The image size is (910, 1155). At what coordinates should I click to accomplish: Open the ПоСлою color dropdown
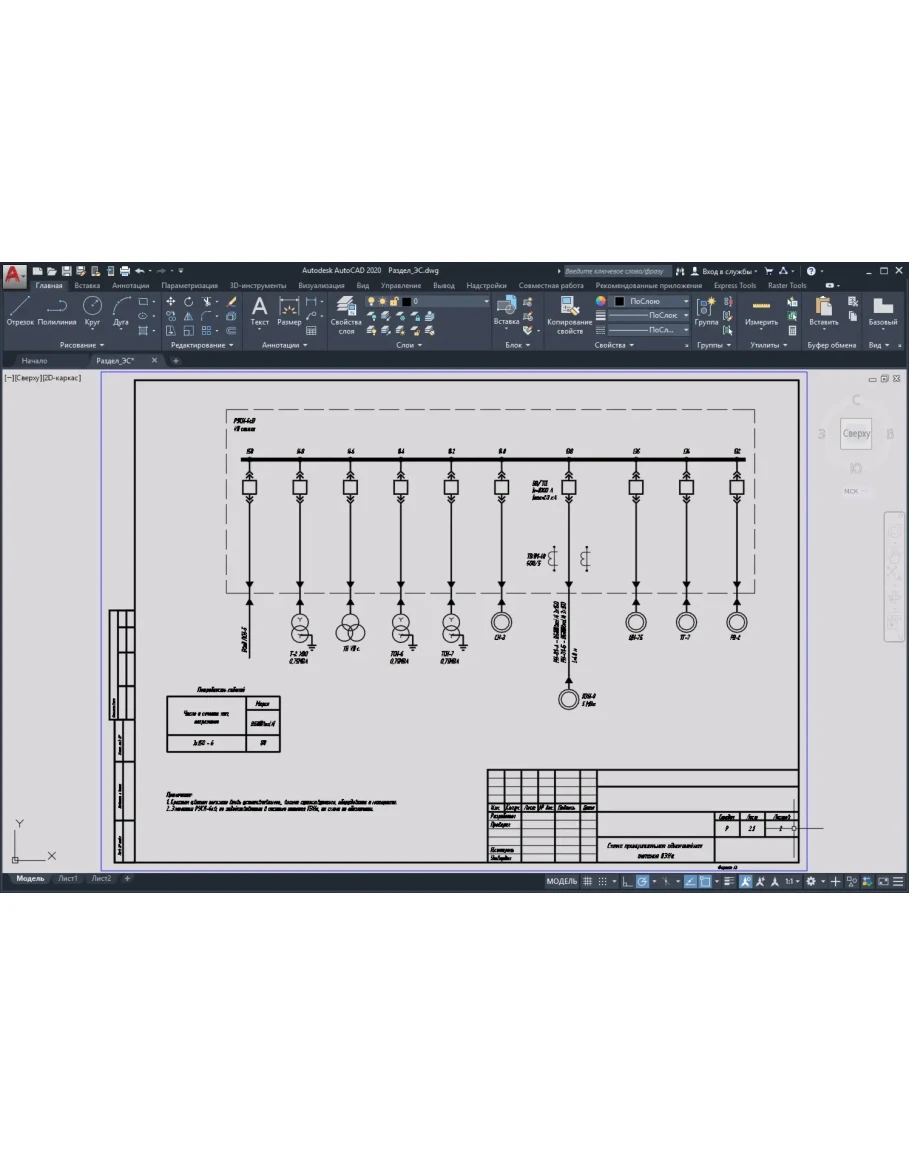(686, 301)
